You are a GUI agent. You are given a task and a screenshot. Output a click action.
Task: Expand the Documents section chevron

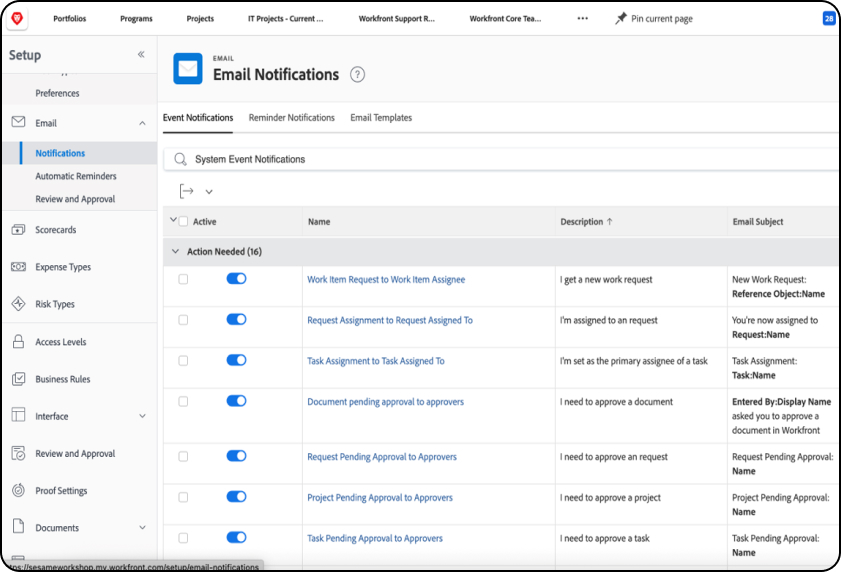pyautogui.click(x=142, y=527)
